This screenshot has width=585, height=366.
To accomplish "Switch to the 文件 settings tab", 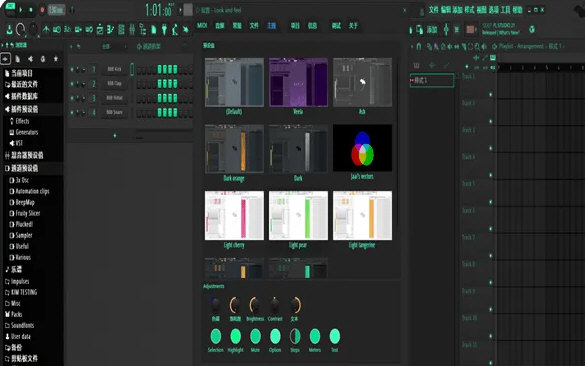I will pos(254,25).
